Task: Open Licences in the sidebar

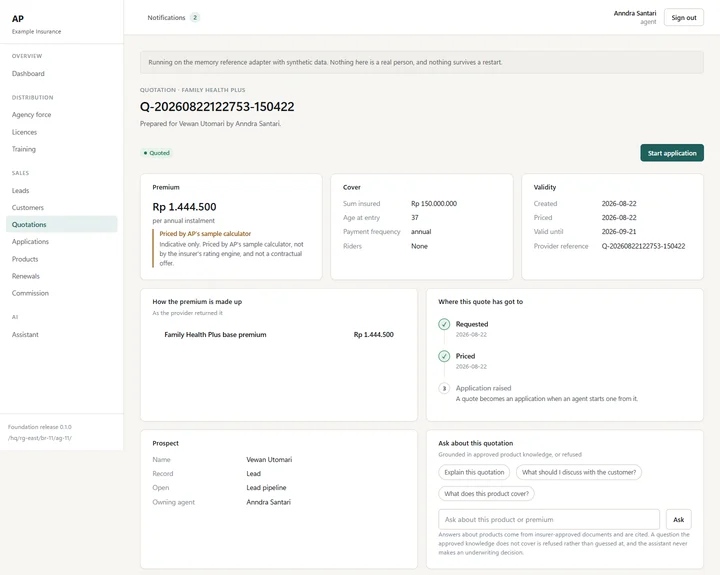Action: click(24, 132)
